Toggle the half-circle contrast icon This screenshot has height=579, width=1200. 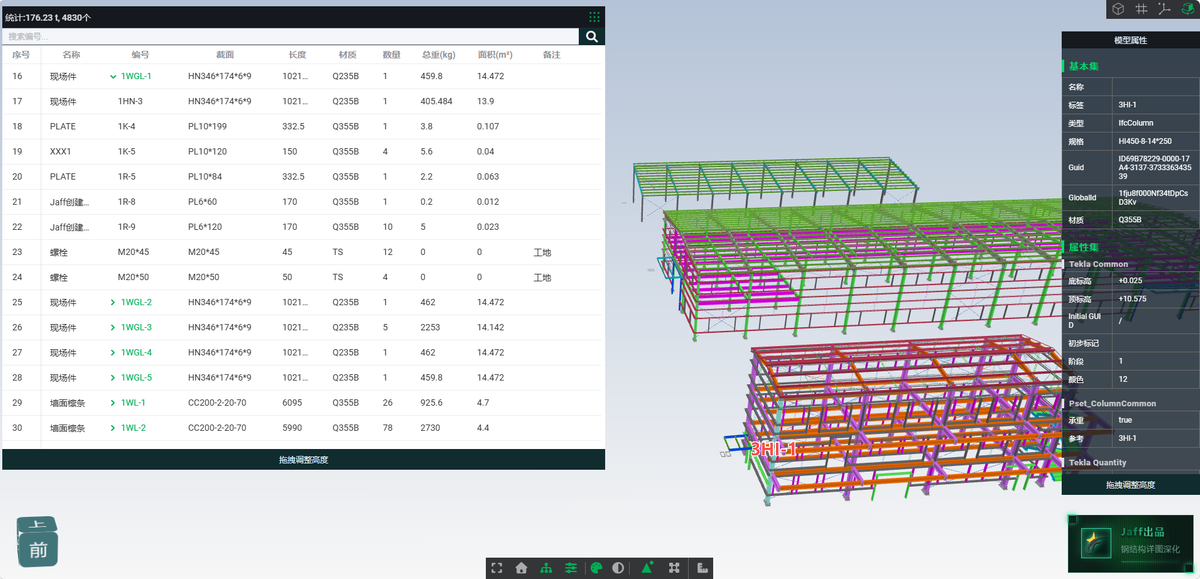[618, 568]
